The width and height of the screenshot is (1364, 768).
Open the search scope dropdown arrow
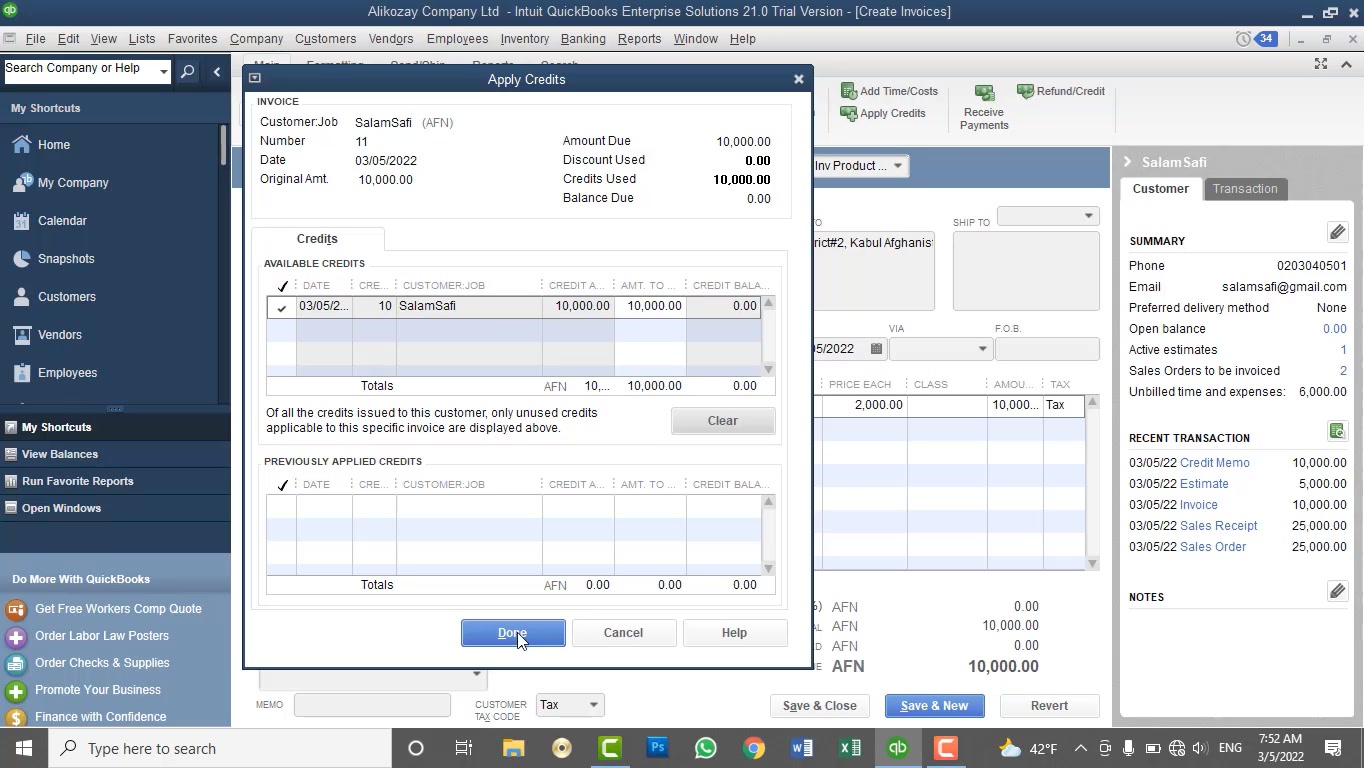click(164, 70)
